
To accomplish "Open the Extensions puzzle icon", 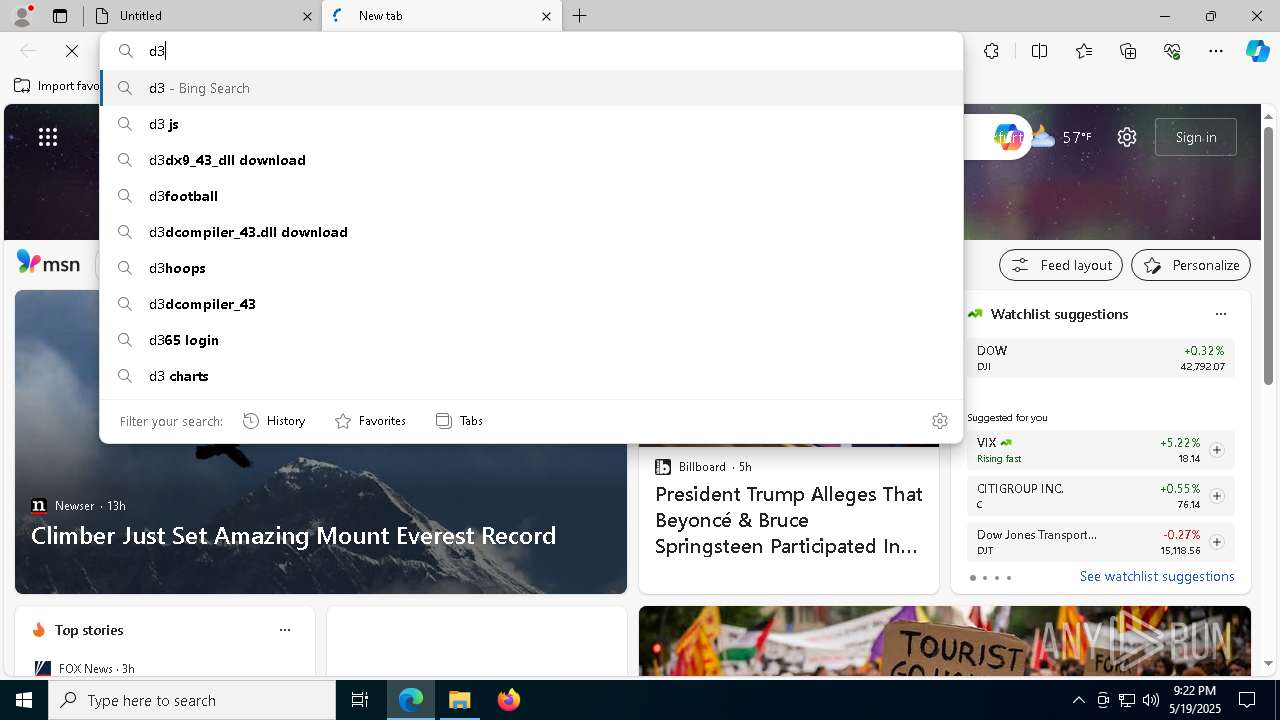I will point(991,51).
